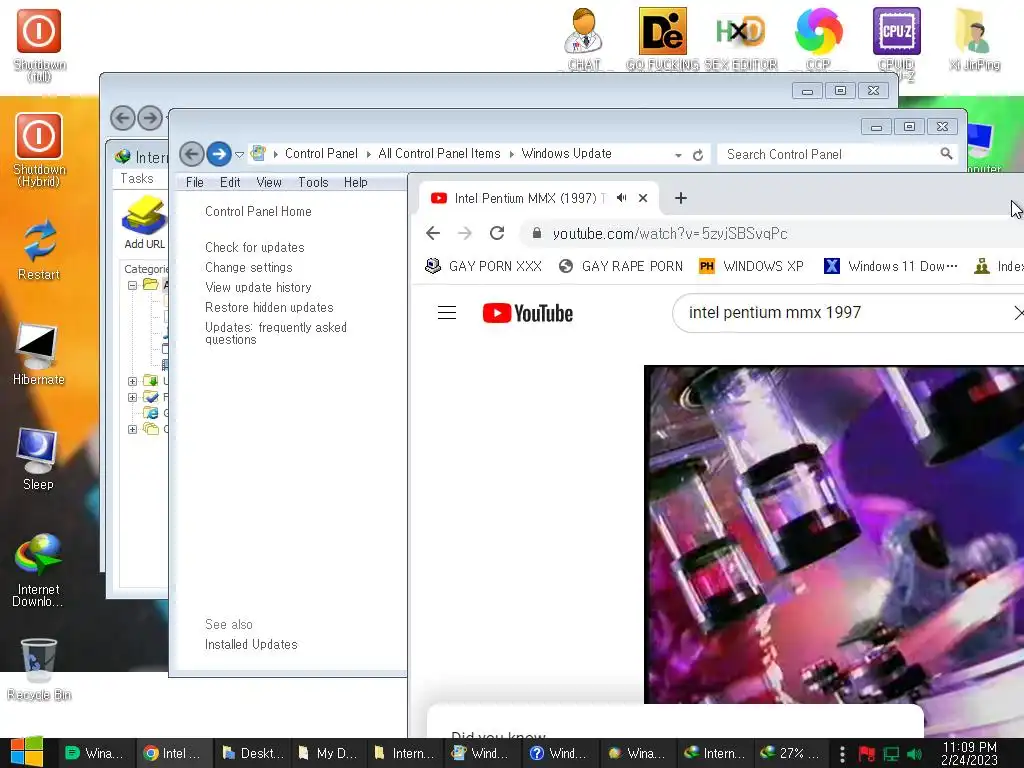Screen dimensions: 1024x768
Task: Click the Search Control Panel magnifier icon
Action: 946,153
